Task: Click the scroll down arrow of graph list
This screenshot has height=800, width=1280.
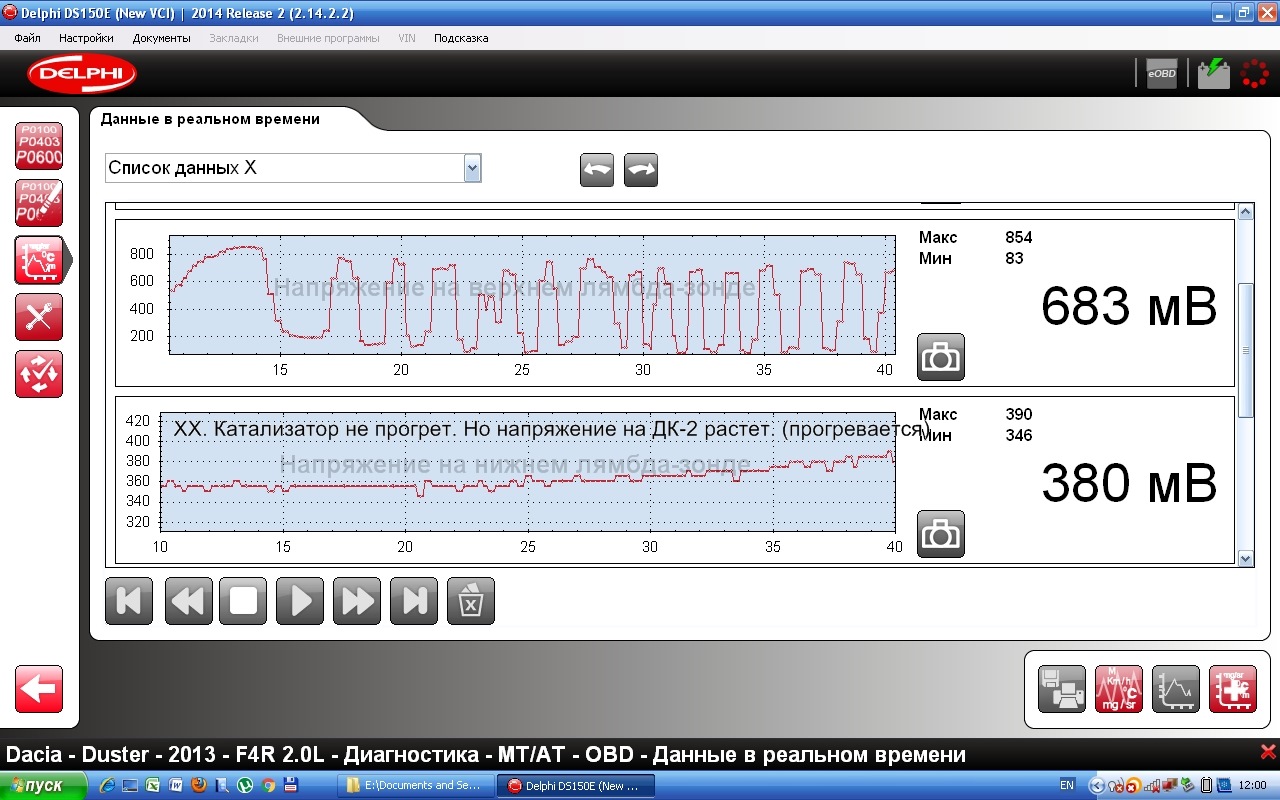Action: click(x=1246, y=559)
